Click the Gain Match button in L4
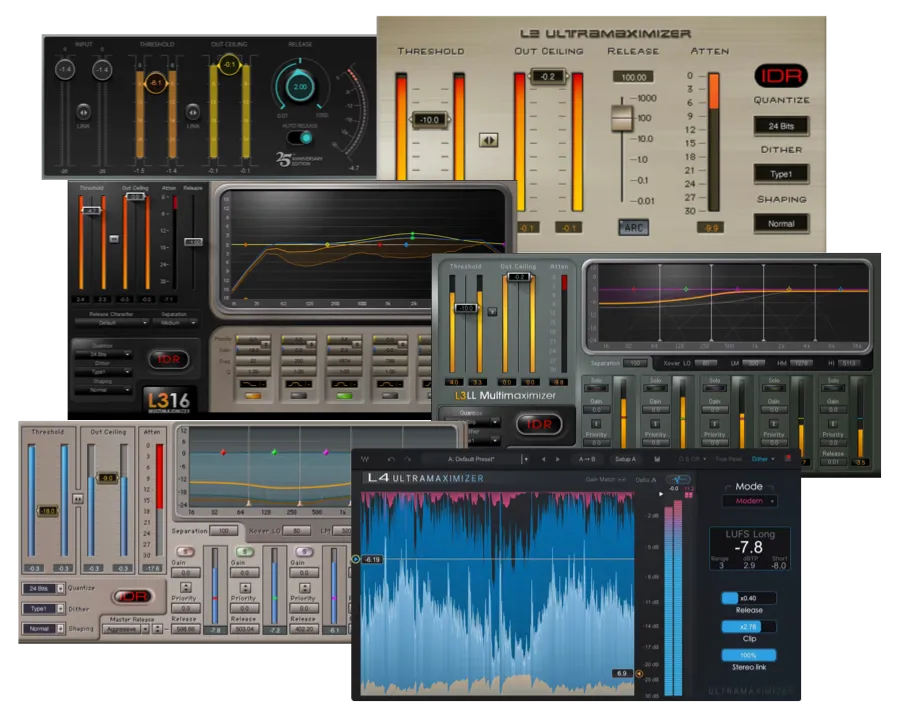The image size is (900, 717). click(x=606, y=479)
